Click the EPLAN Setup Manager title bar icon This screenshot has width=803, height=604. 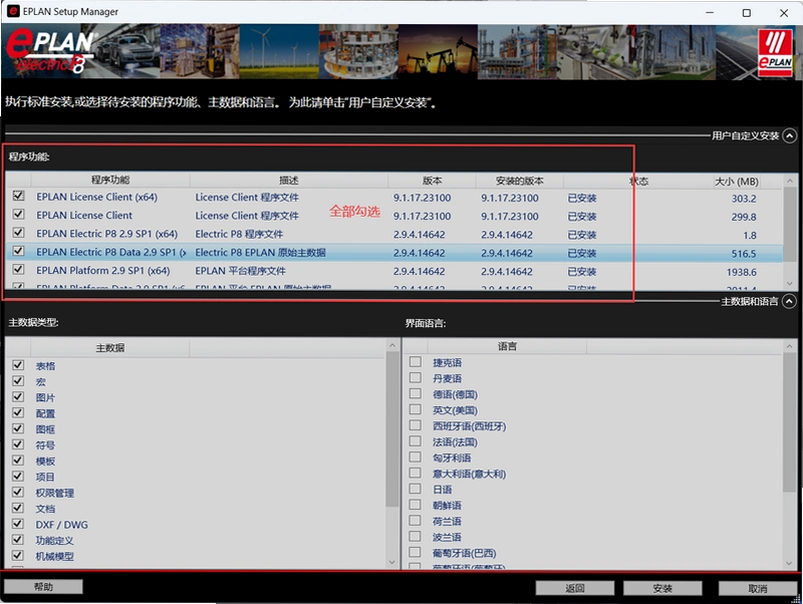pos(13,11)
